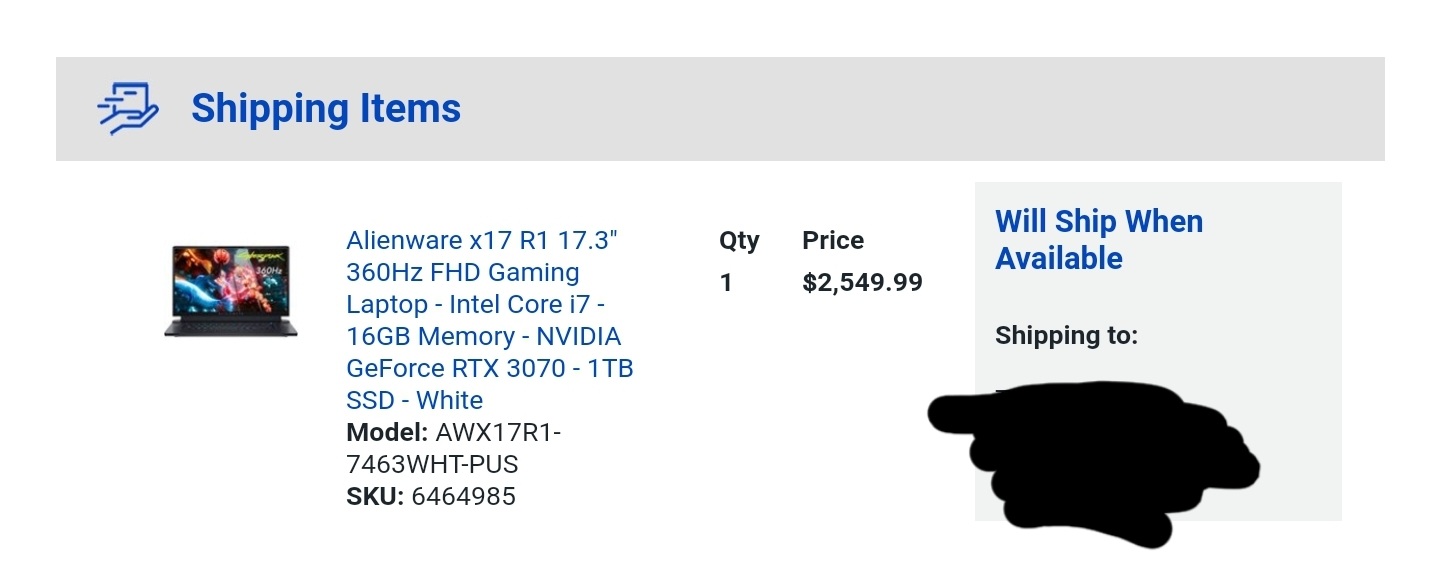Click the quantity value 1
Screen dimensions: 1438x576
click(x=726, y=283)
